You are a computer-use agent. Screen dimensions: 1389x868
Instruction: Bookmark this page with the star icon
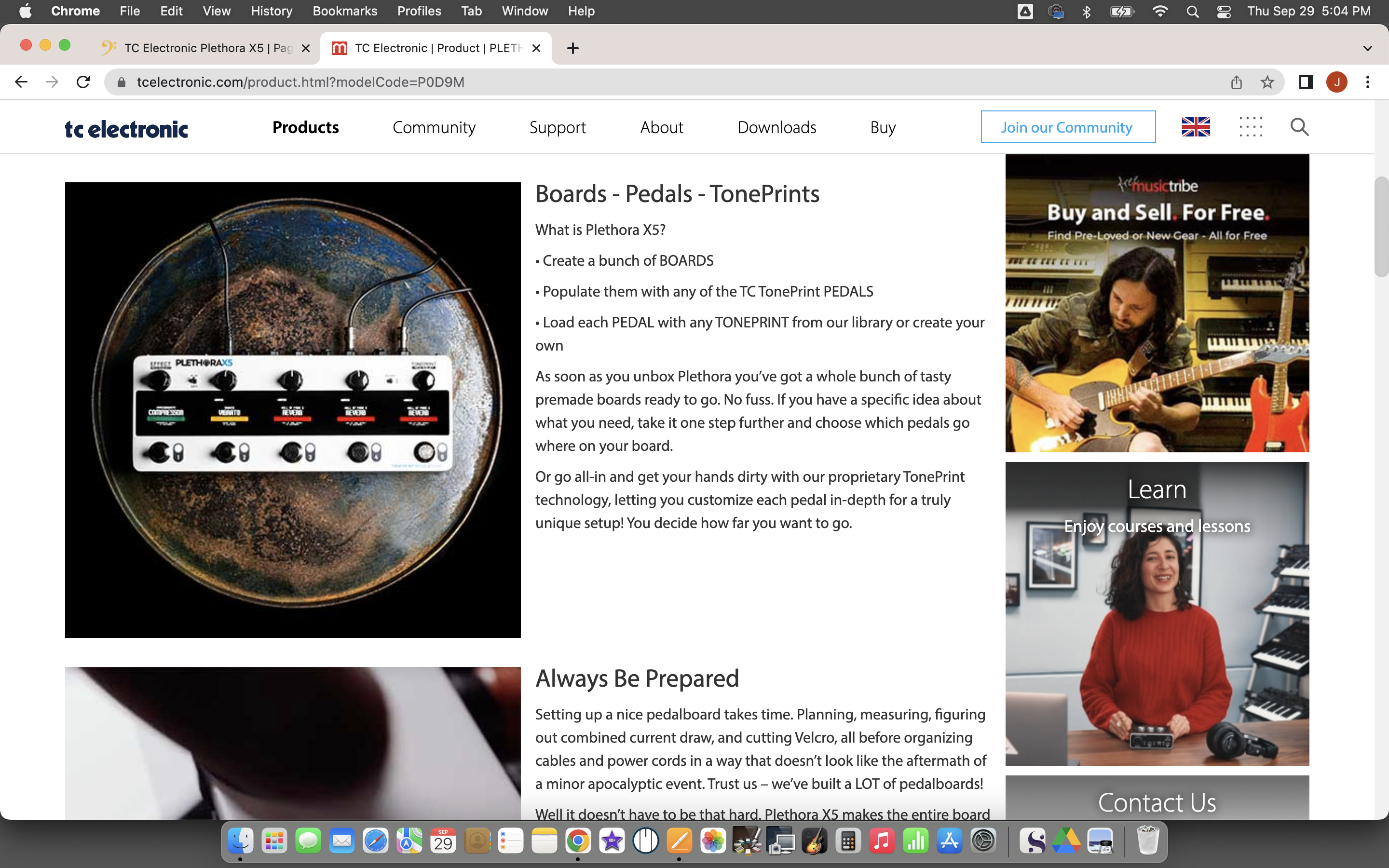tap(1267, 82)
